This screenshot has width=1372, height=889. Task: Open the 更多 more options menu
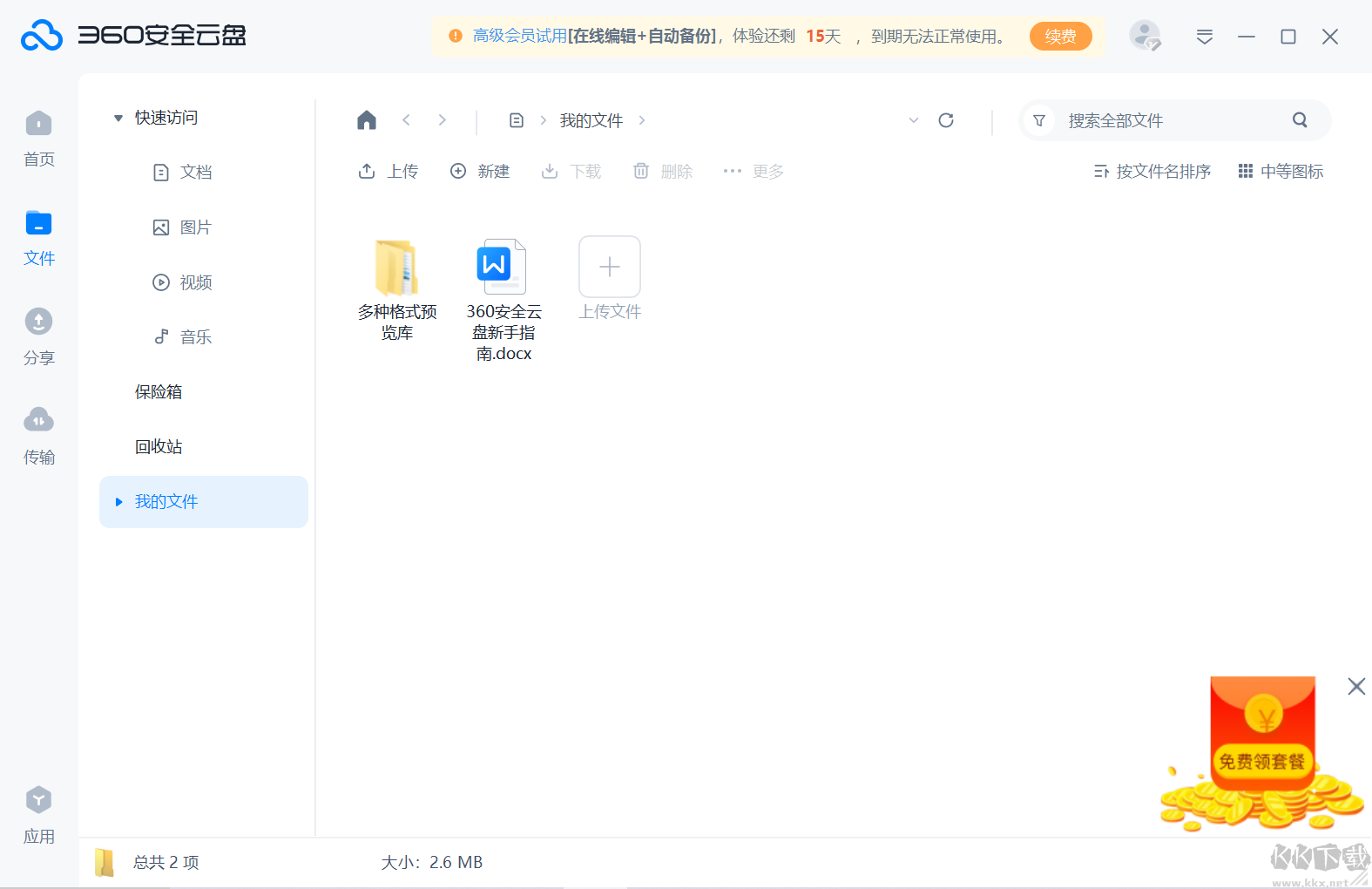click(754, 172)
